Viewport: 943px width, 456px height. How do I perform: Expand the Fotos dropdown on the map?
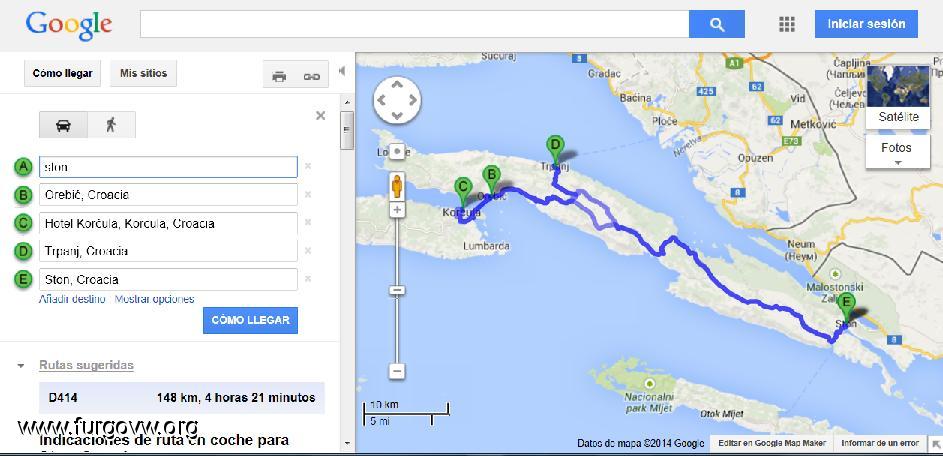897,153
